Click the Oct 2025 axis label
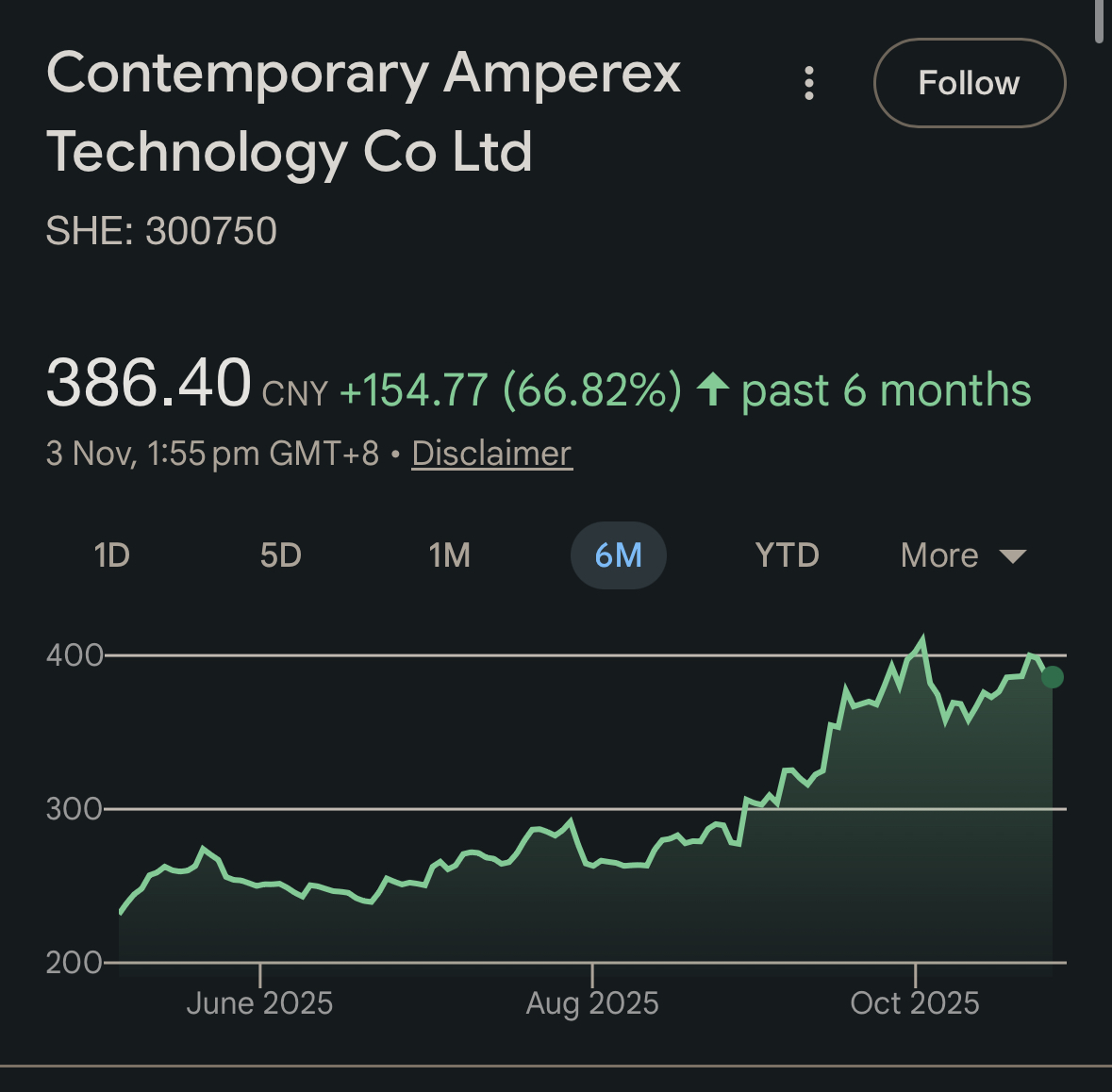 click(915, 1002)
